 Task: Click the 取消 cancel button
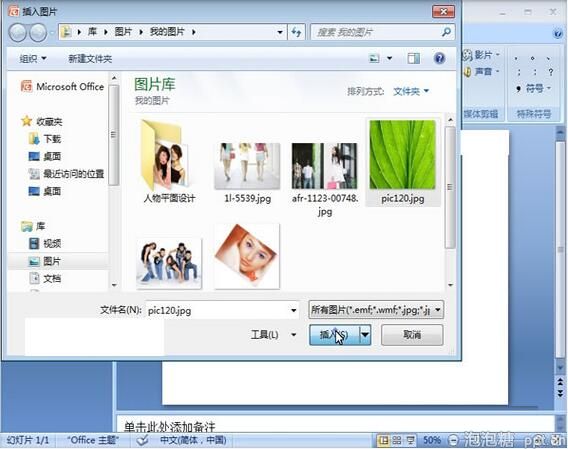pyautogui.click(x=412, y=334)
